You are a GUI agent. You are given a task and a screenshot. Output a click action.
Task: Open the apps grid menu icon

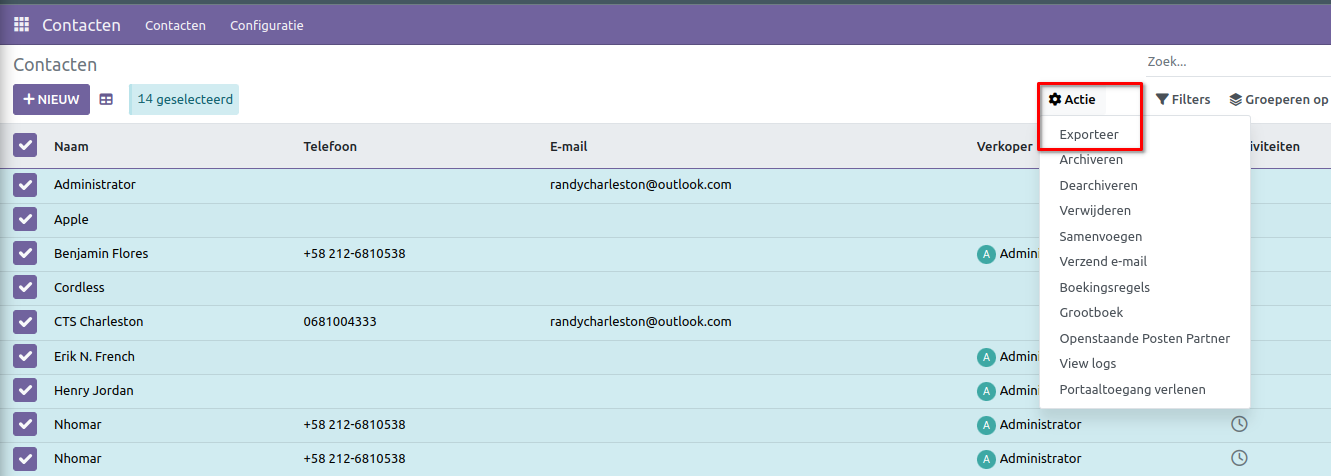(21, 25)
